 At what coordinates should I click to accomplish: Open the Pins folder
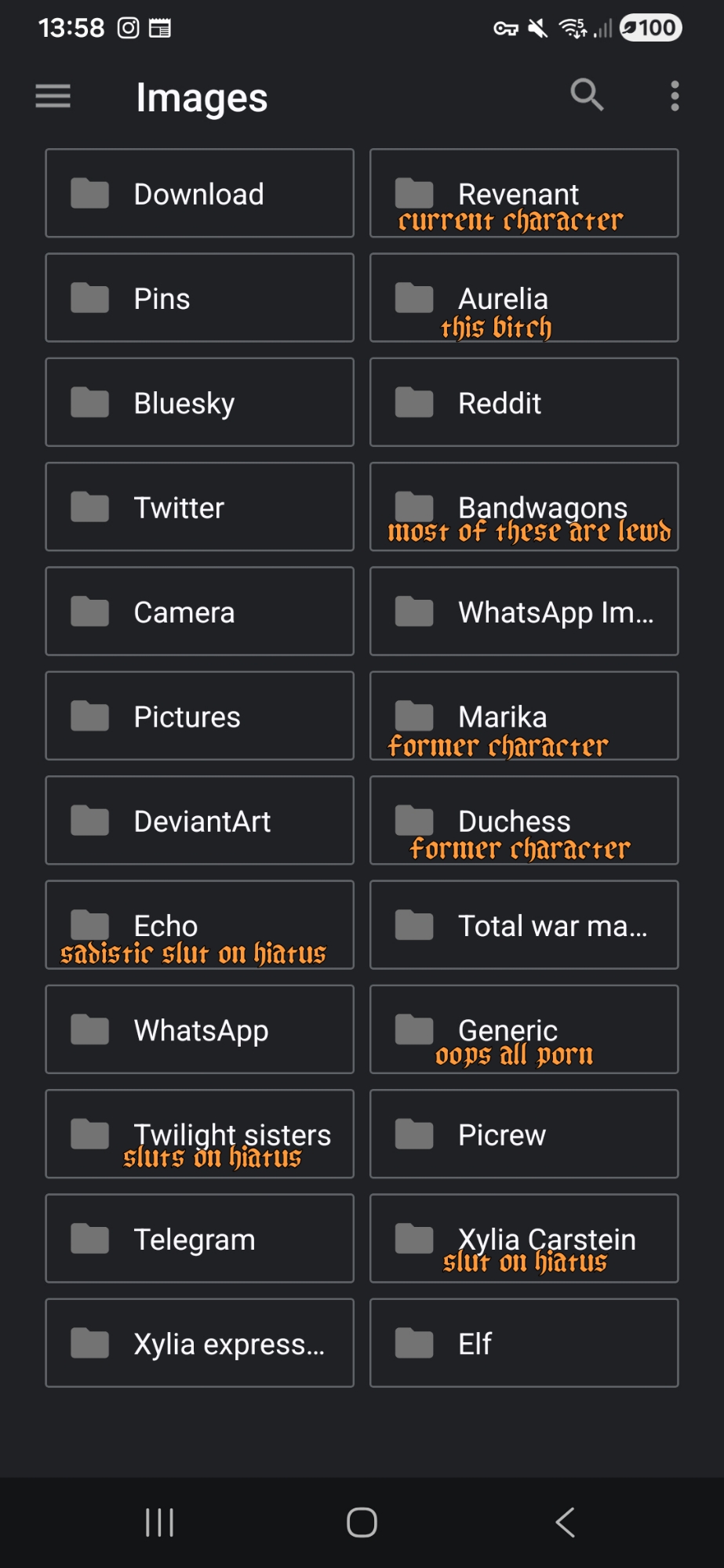[x=199, y=298]
